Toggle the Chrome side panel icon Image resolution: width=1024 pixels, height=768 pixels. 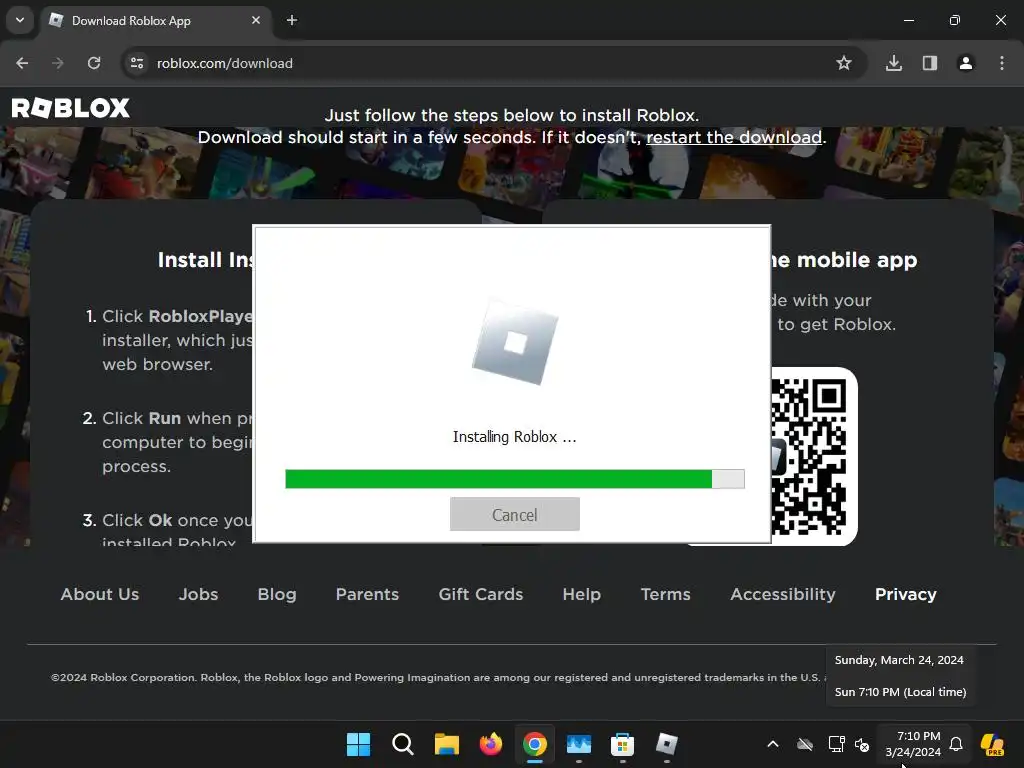930,63
